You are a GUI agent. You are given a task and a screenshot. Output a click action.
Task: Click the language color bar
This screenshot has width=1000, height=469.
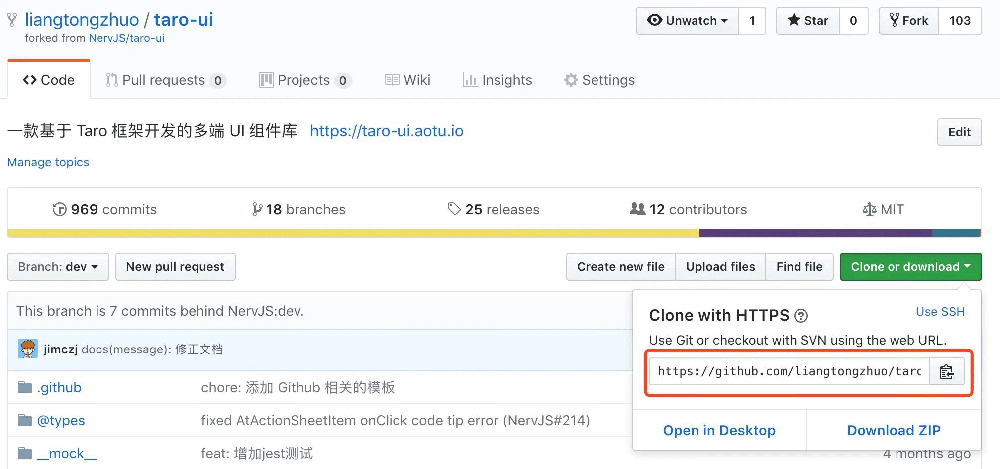click(x=494, y=233)
